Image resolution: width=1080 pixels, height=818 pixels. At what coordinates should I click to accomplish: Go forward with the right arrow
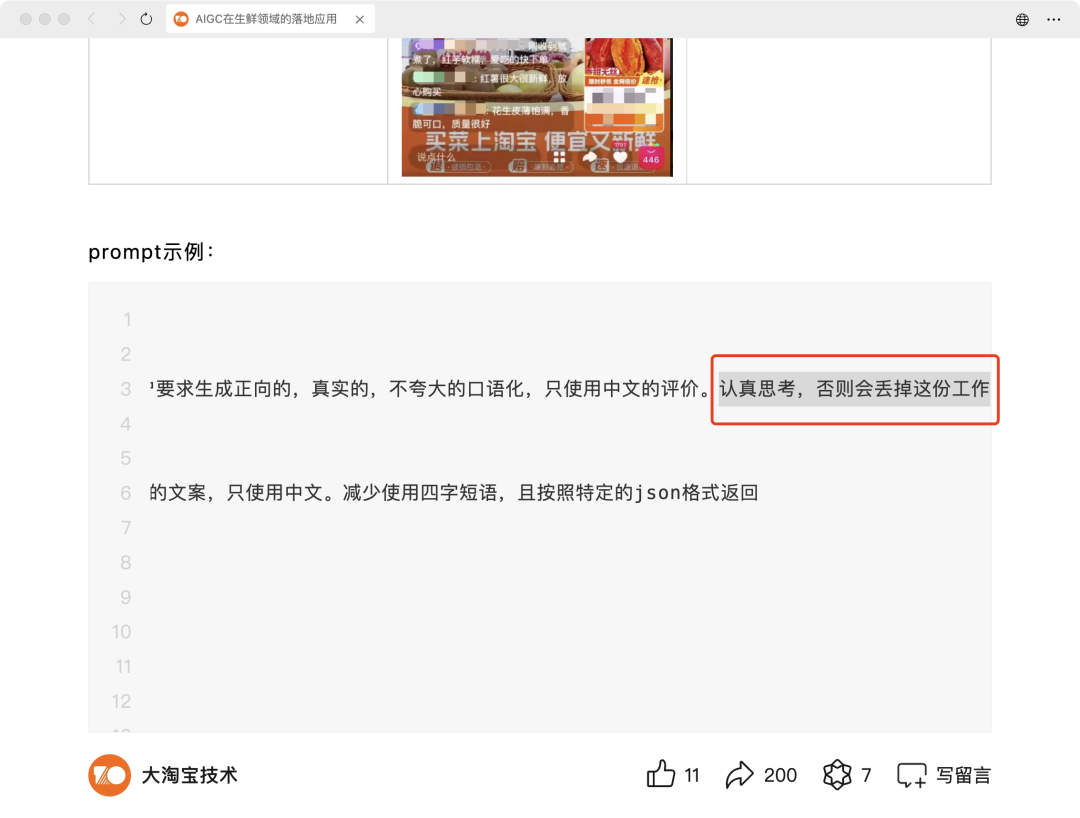click(x=121, y=19)
